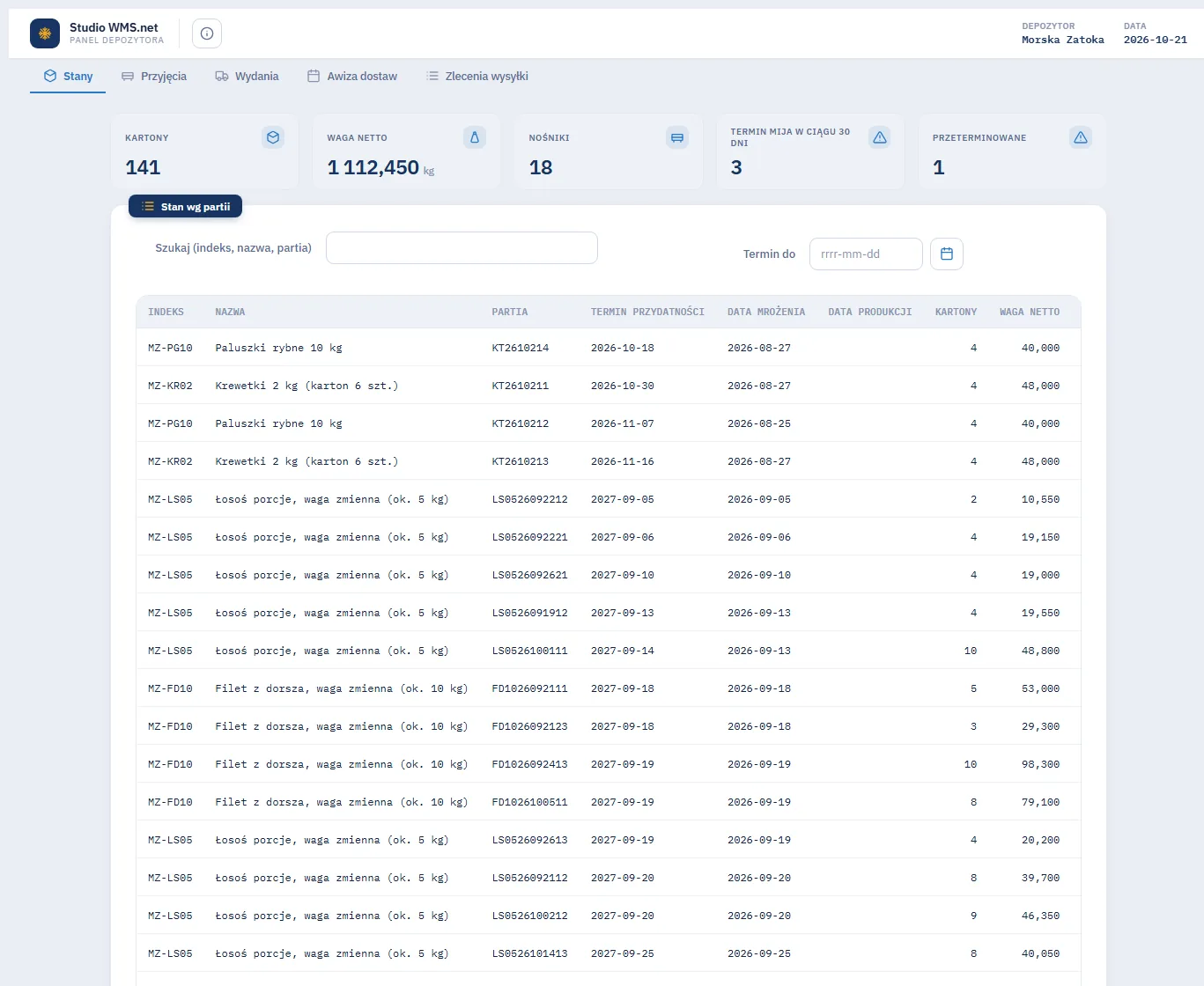Click the weight icon on Waga netto card
This screenshot has width=1204, height=986.
[475, 137]
